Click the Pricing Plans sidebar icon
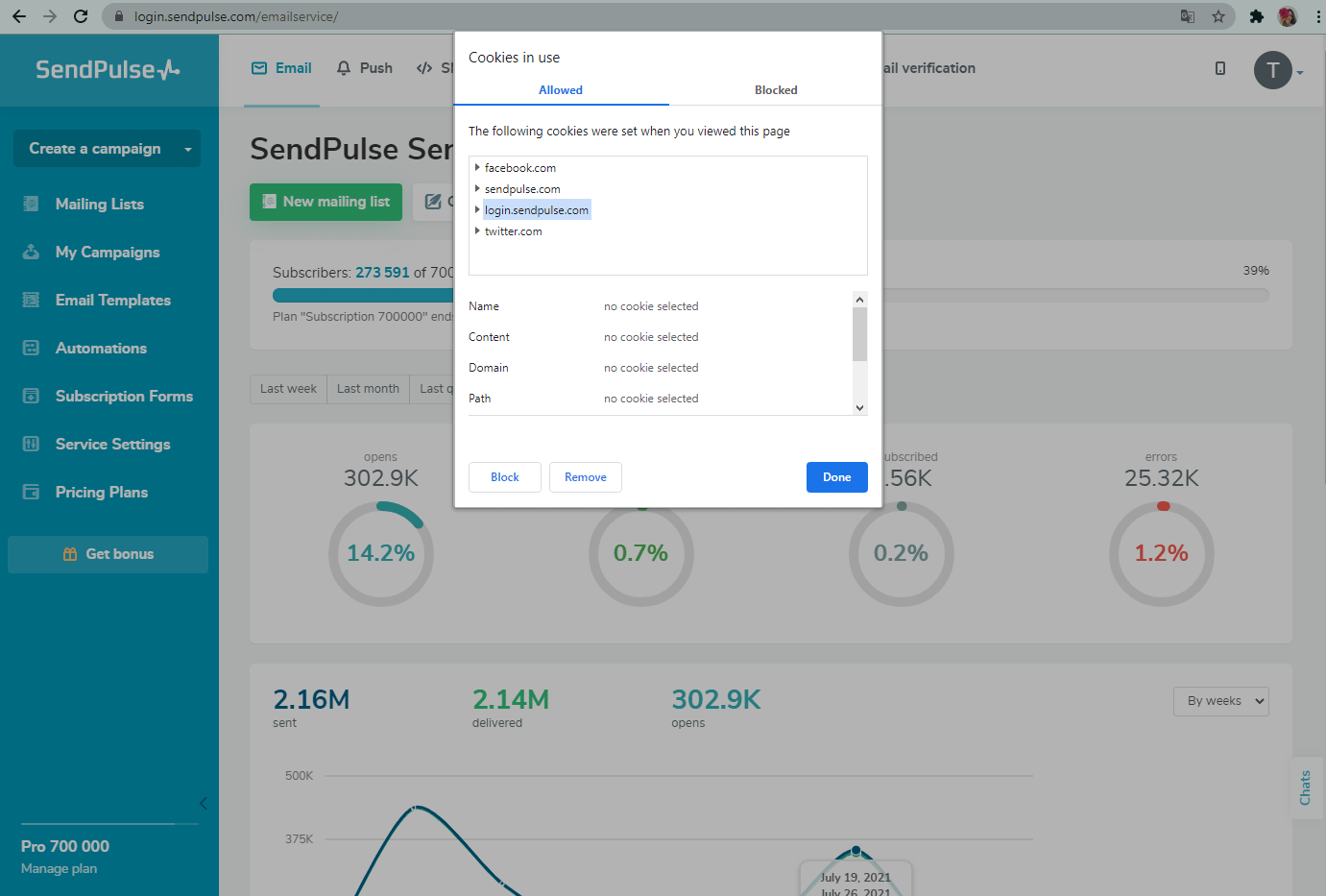 [x=31, y=492]
